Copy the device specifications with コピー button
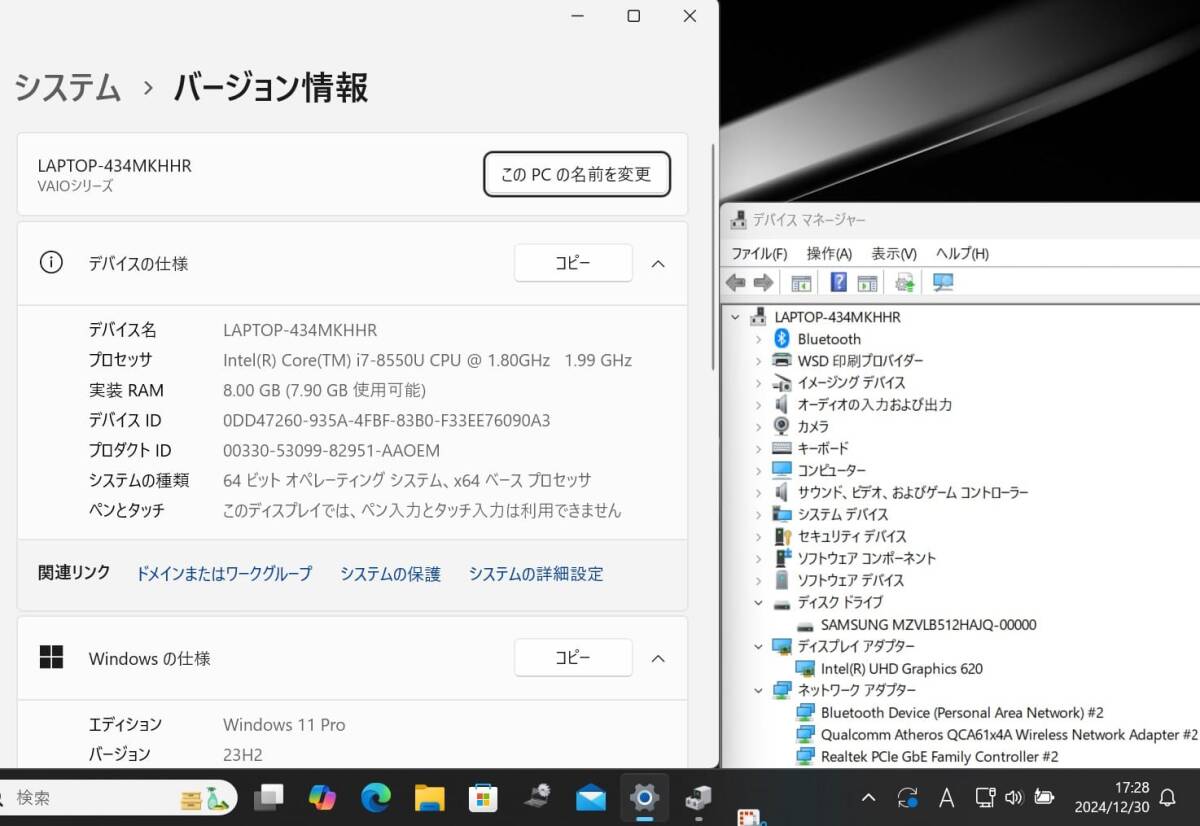 [573, 263]
